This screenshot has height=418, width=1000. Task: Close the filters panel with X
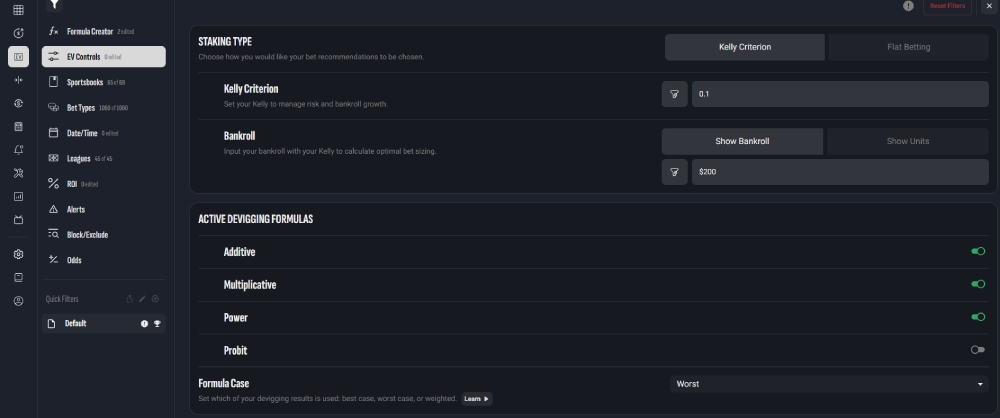(989, 6)
